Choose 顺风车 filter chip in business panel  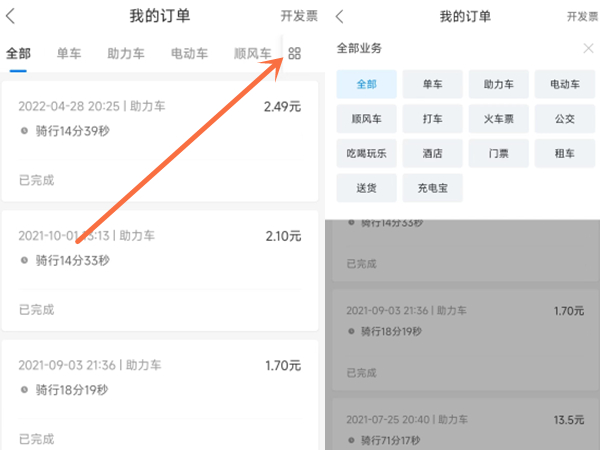[x=367, y=119]
